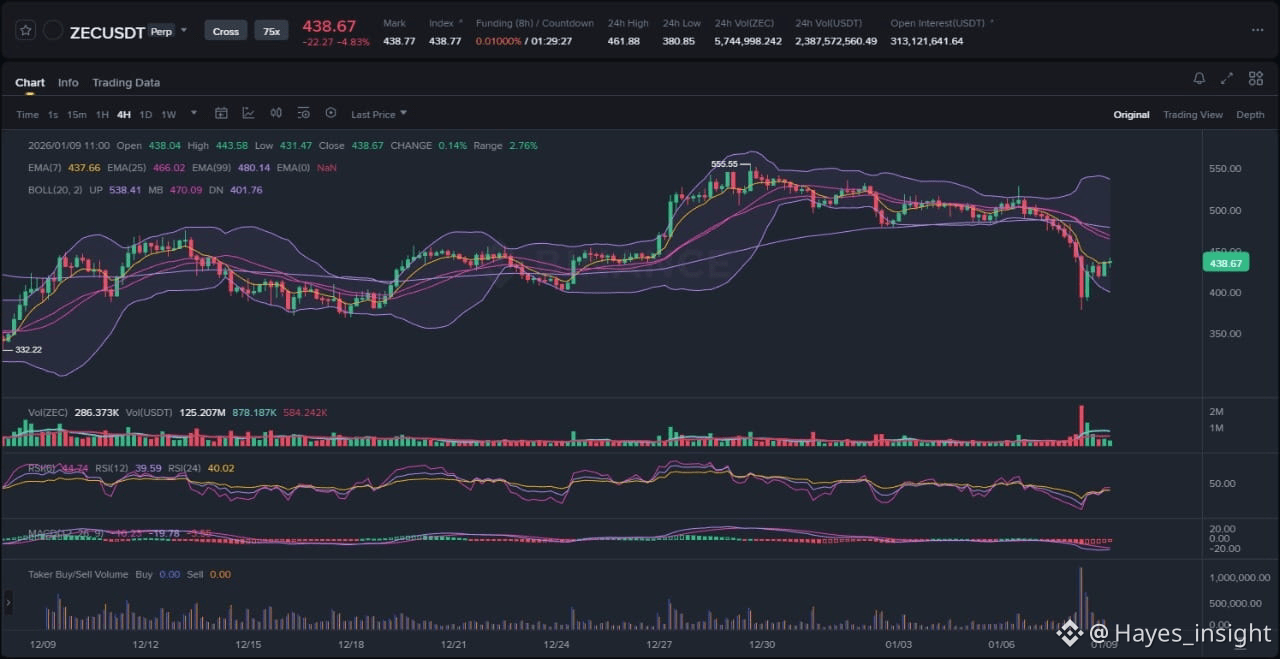1280x659 pixels.
Task: Select the 1s interval
Action: pyautogui.click(x=53, y=114)
